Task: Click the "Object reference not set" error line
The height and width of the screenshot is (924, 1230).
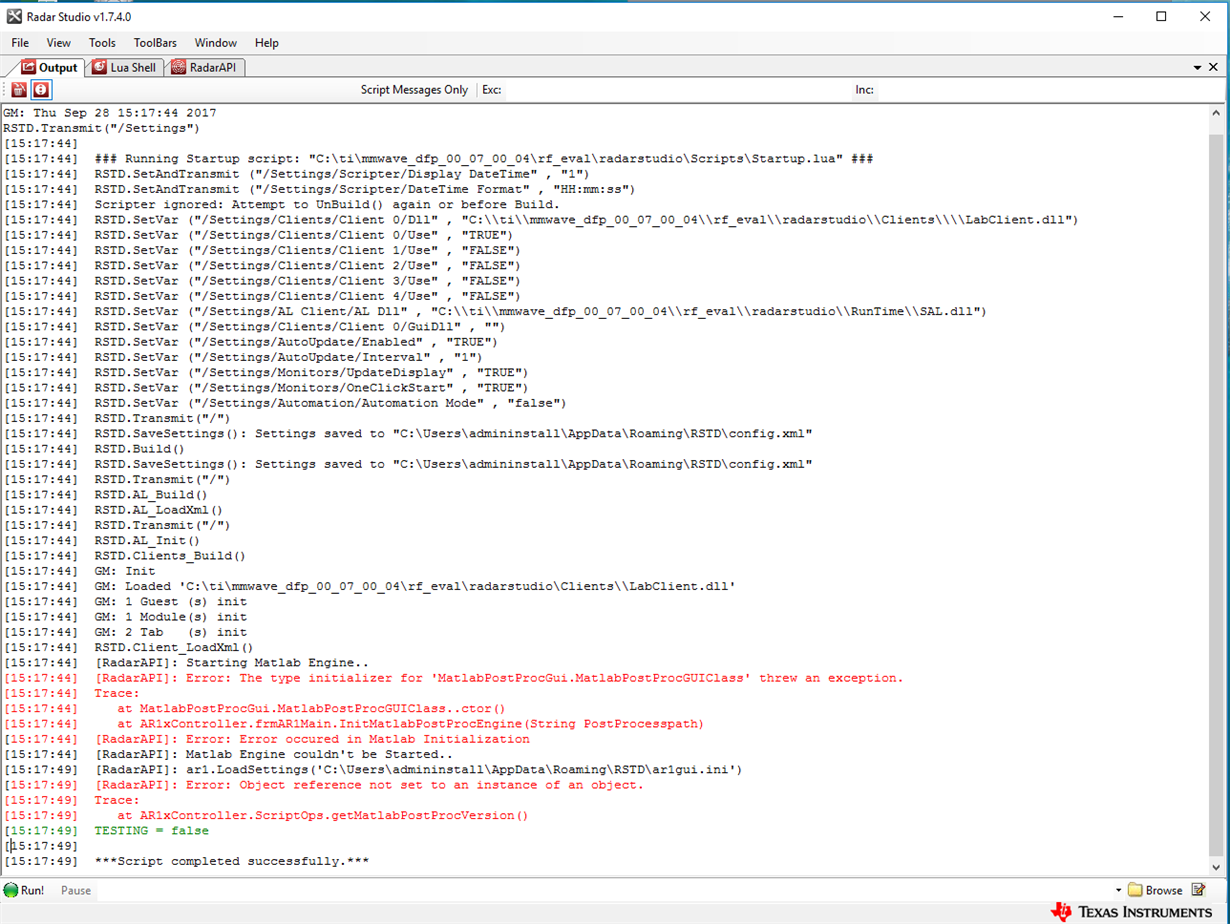Action: coord(369,785)
